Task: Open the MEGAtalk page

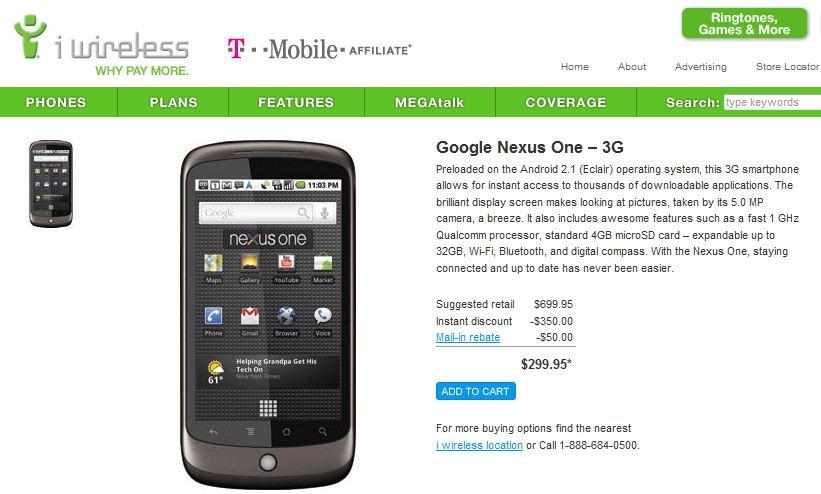Action: click(x=429, y=102)
